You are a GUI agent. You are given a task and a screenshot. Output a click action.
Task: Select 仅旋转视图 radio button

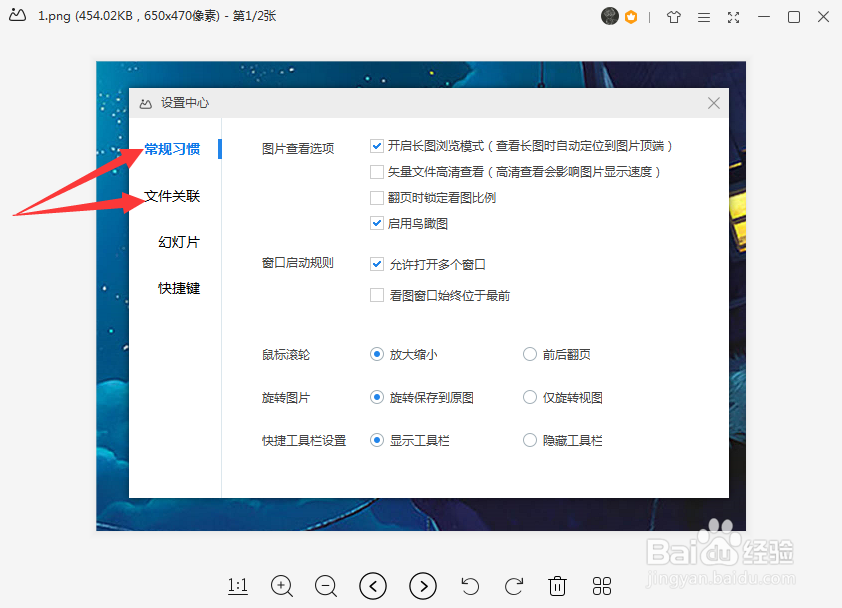pos(530,397)
